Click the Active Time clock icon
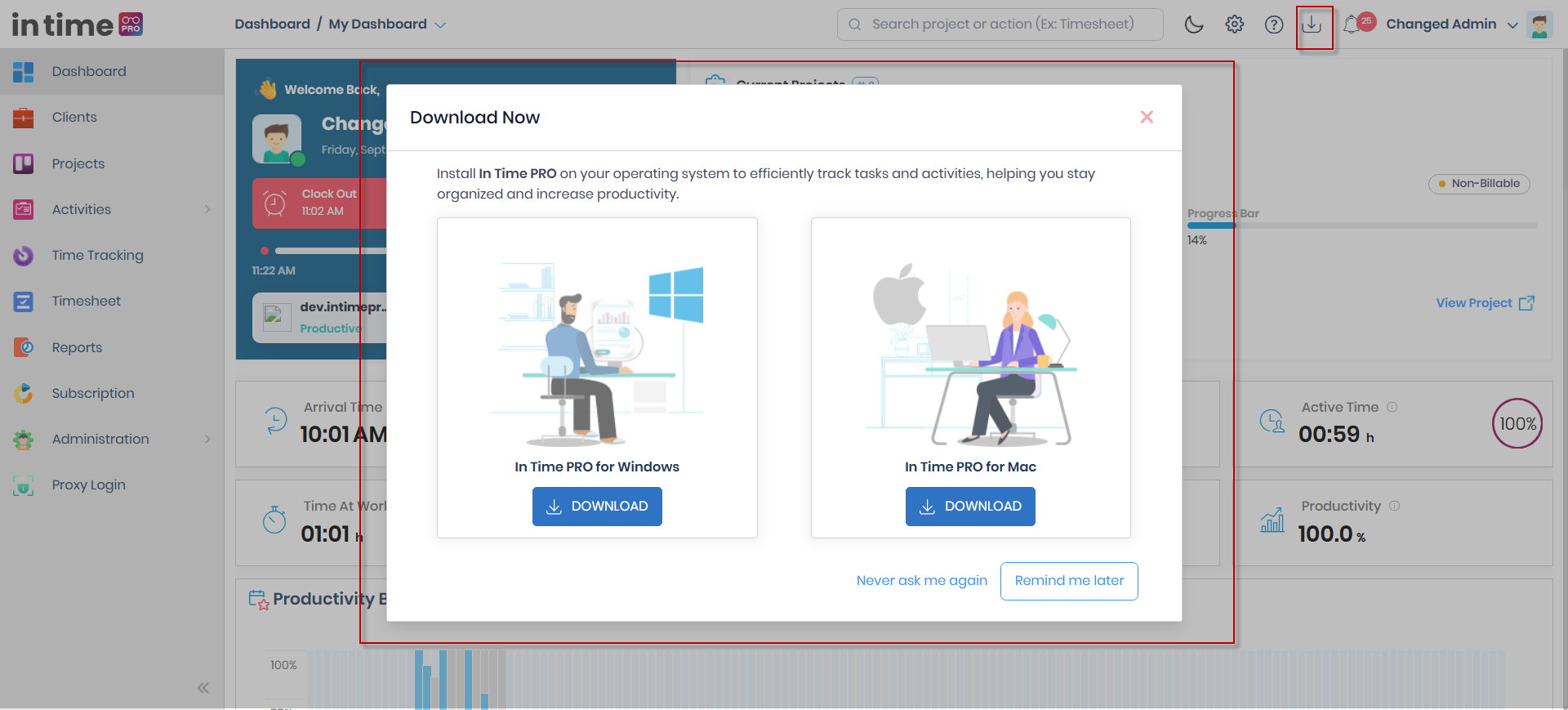The height and width of the screenshot is (710, 1568). tap(1272, 422)
